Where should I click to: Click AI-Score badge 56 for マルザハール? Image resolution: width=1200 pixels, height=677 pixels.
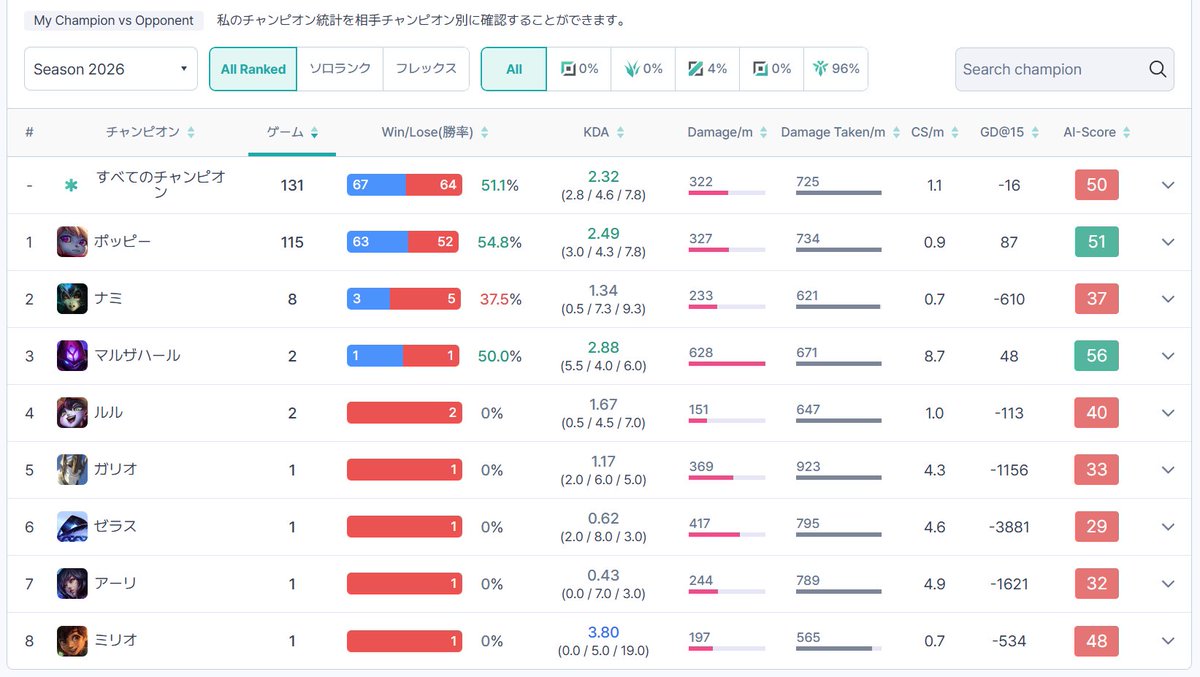click(1096, 356)
